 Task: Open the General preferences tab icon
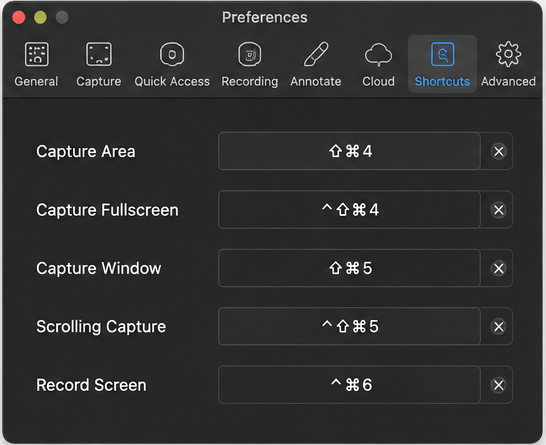[x=37, y=54]
